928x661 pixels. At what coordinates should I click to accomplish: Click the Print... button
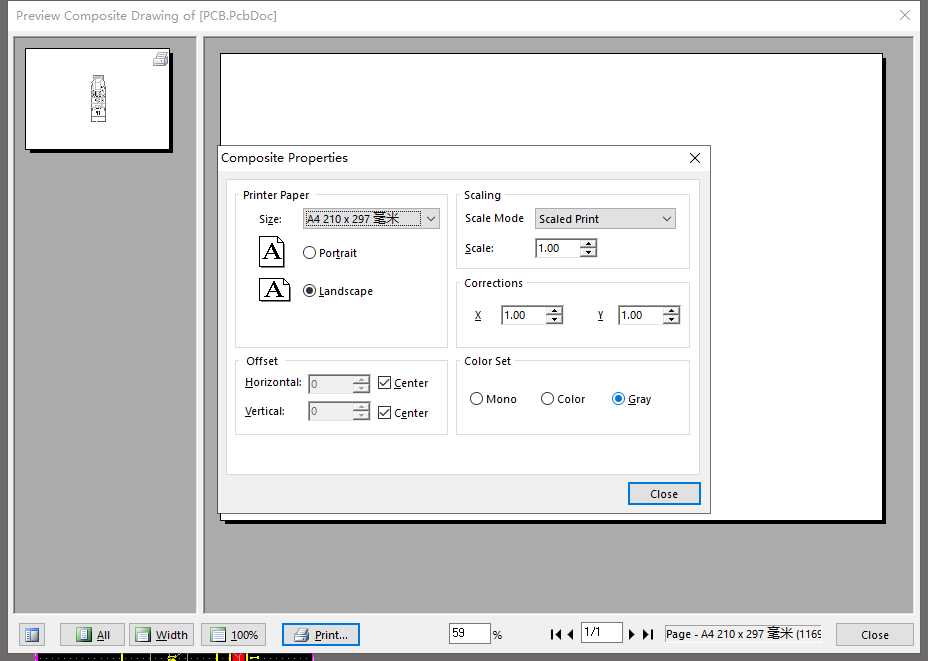pyautogui.click(x=321, y=635)
